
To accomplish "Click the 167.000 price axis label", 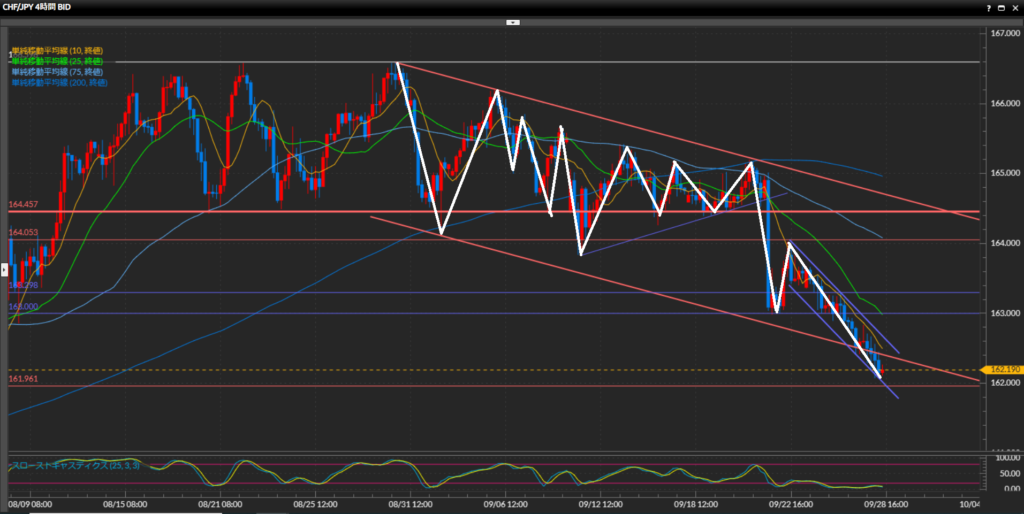I will click(x=1002, y=34).
